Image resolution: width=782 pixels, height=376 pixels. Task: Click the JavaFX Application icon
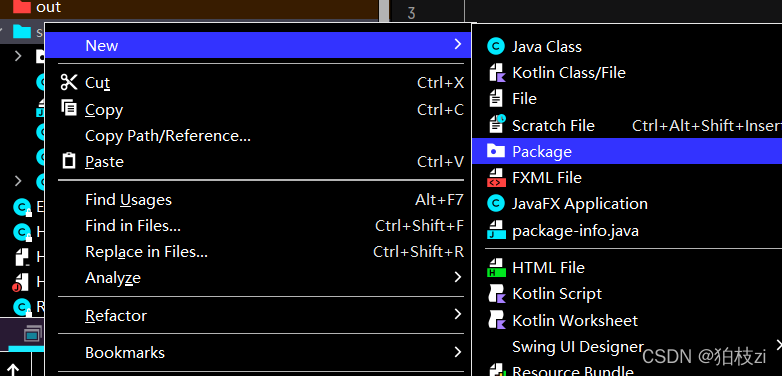(x=496, y=203)
